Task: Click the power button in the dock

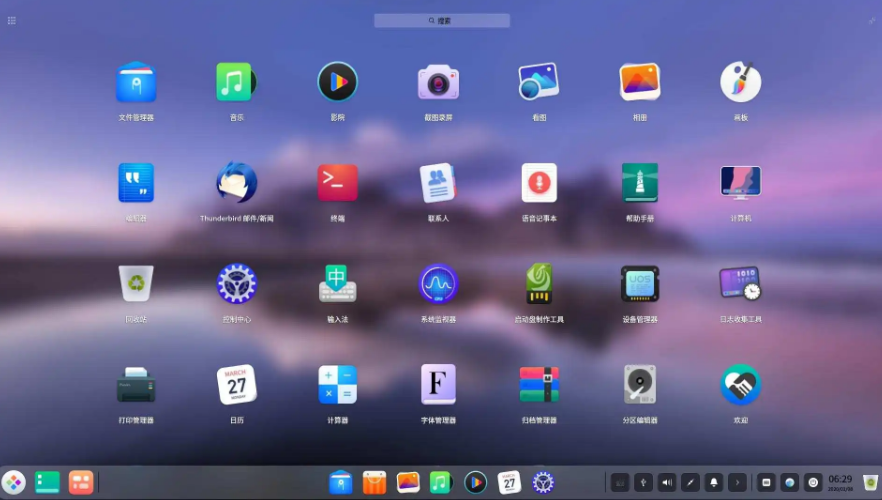Action: click(813, 483)
